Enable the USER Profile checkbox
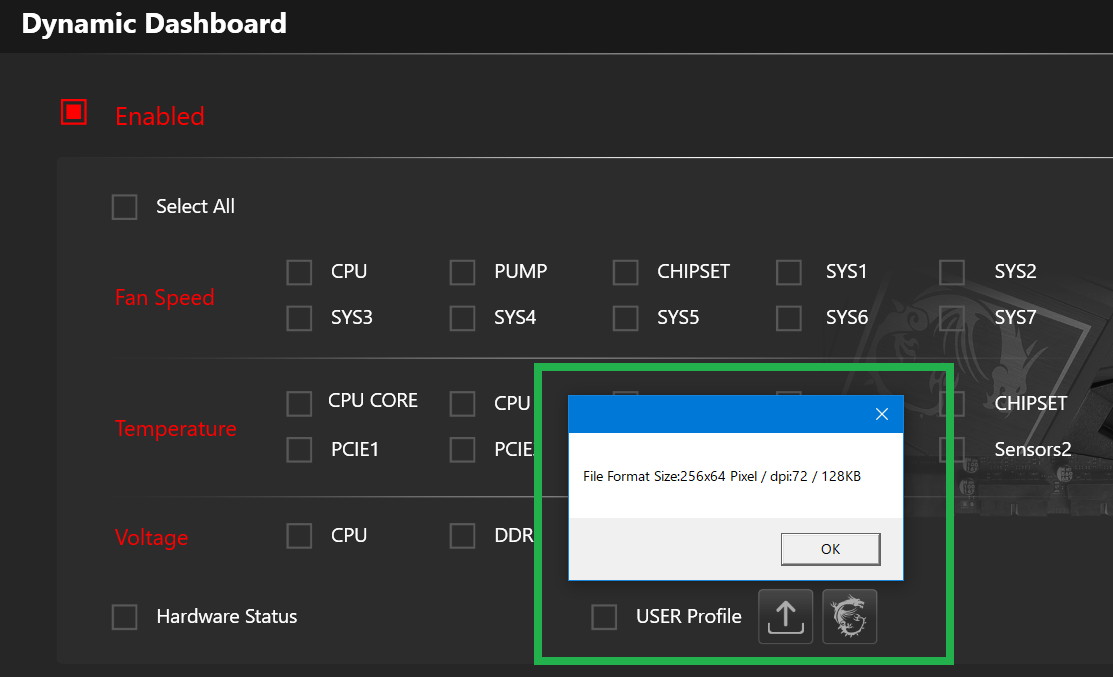This screenshot has height=677, width=1113. 604,617
